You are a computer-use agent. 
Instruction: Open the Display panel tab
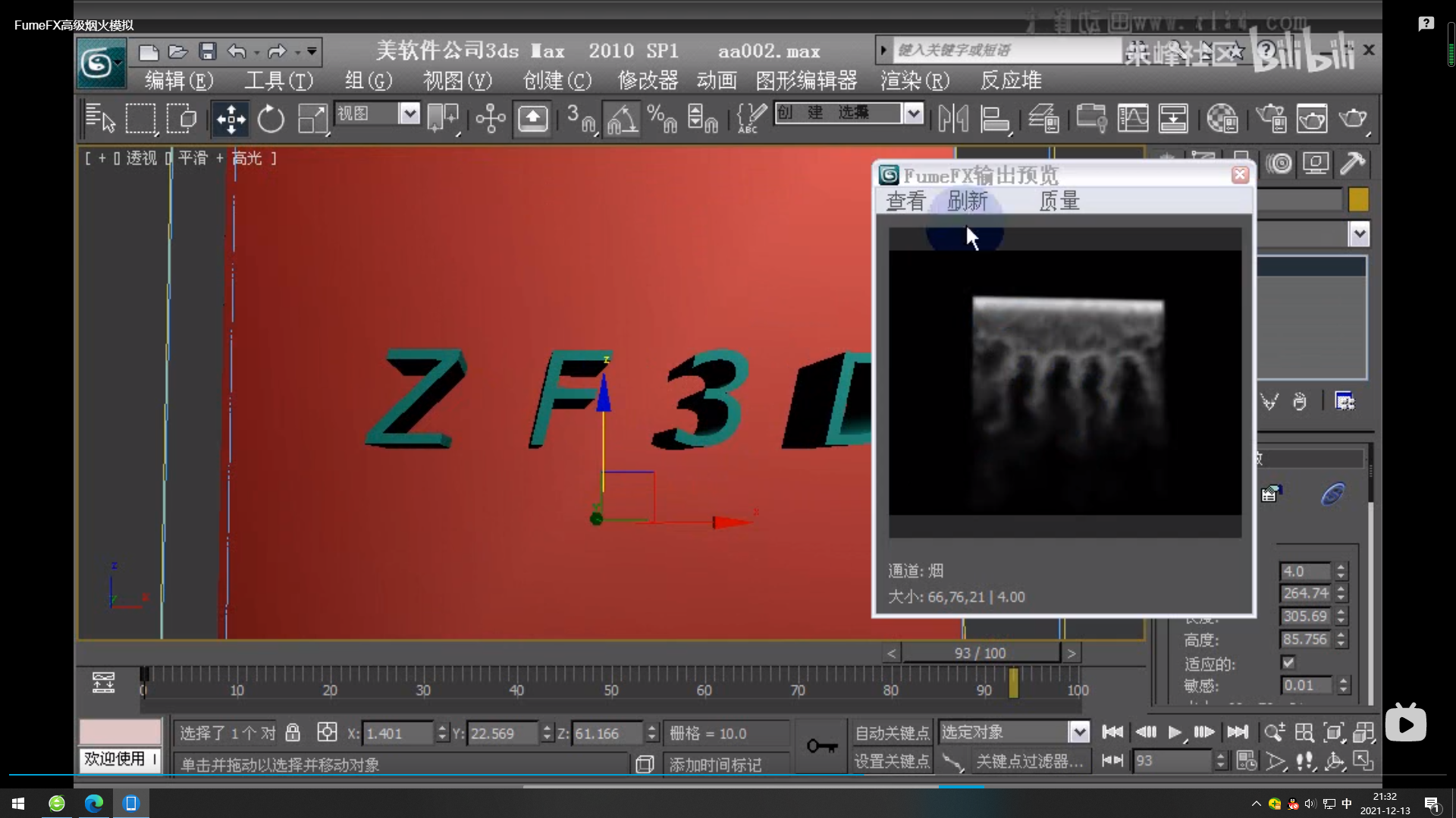[x=1316, y=163]
